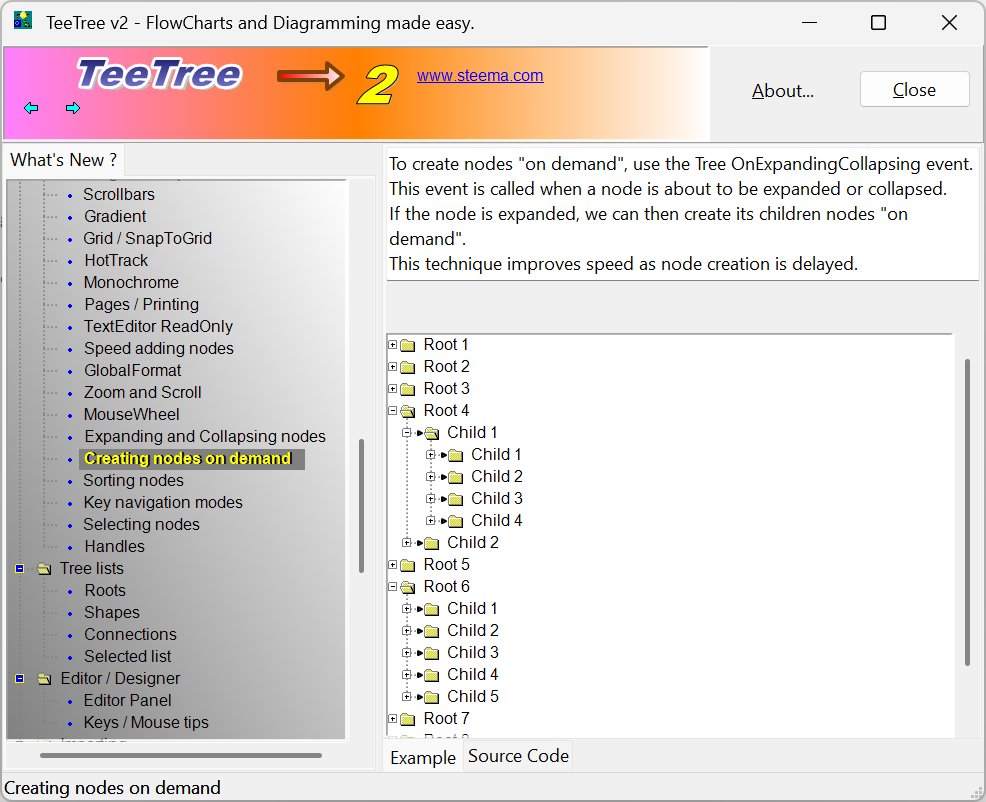Select the HotTrack topic
Image resolution: width=986 pixels, height=802 pixels.
coord(116,260)
